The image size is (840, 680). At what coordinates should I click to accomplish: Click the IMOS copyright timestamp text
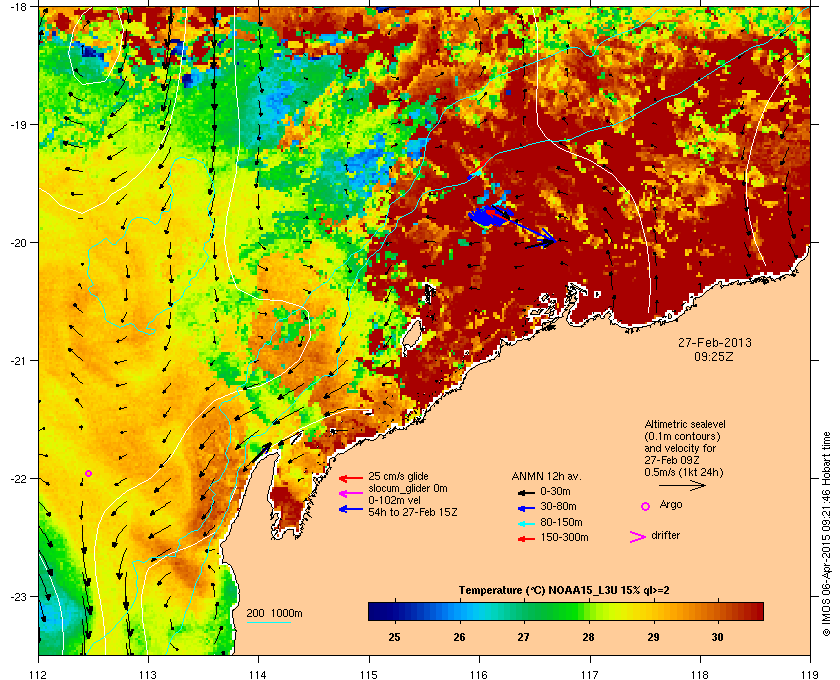pyautogui.click(x=826, y=533)
